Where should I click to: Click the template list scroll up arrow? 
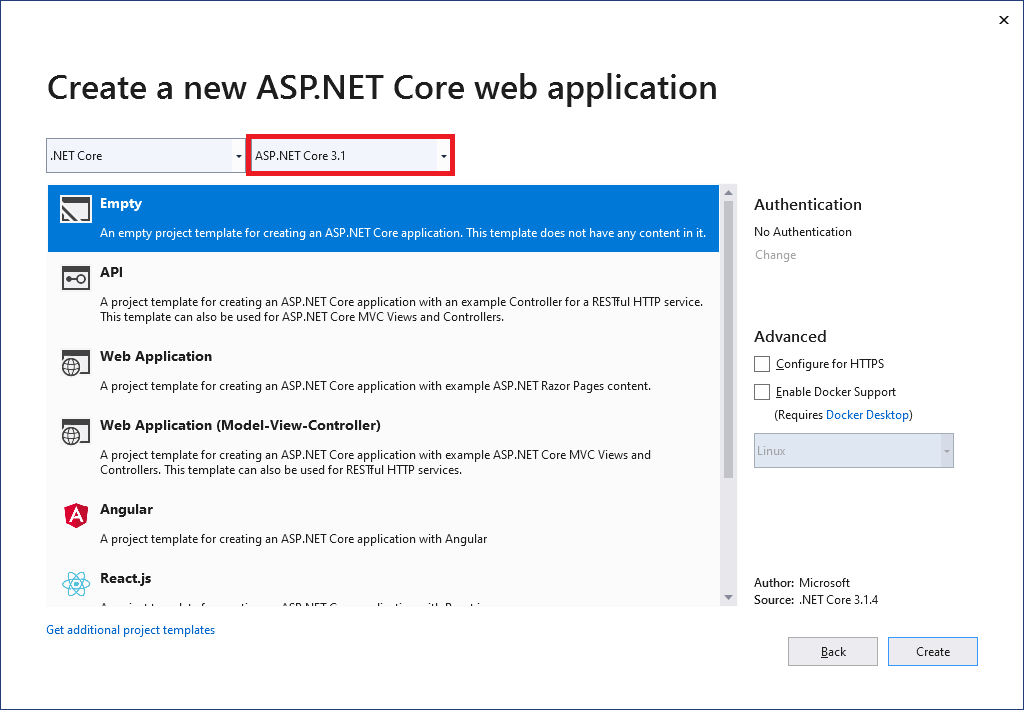pyautogui.click(x=728, y=193)
